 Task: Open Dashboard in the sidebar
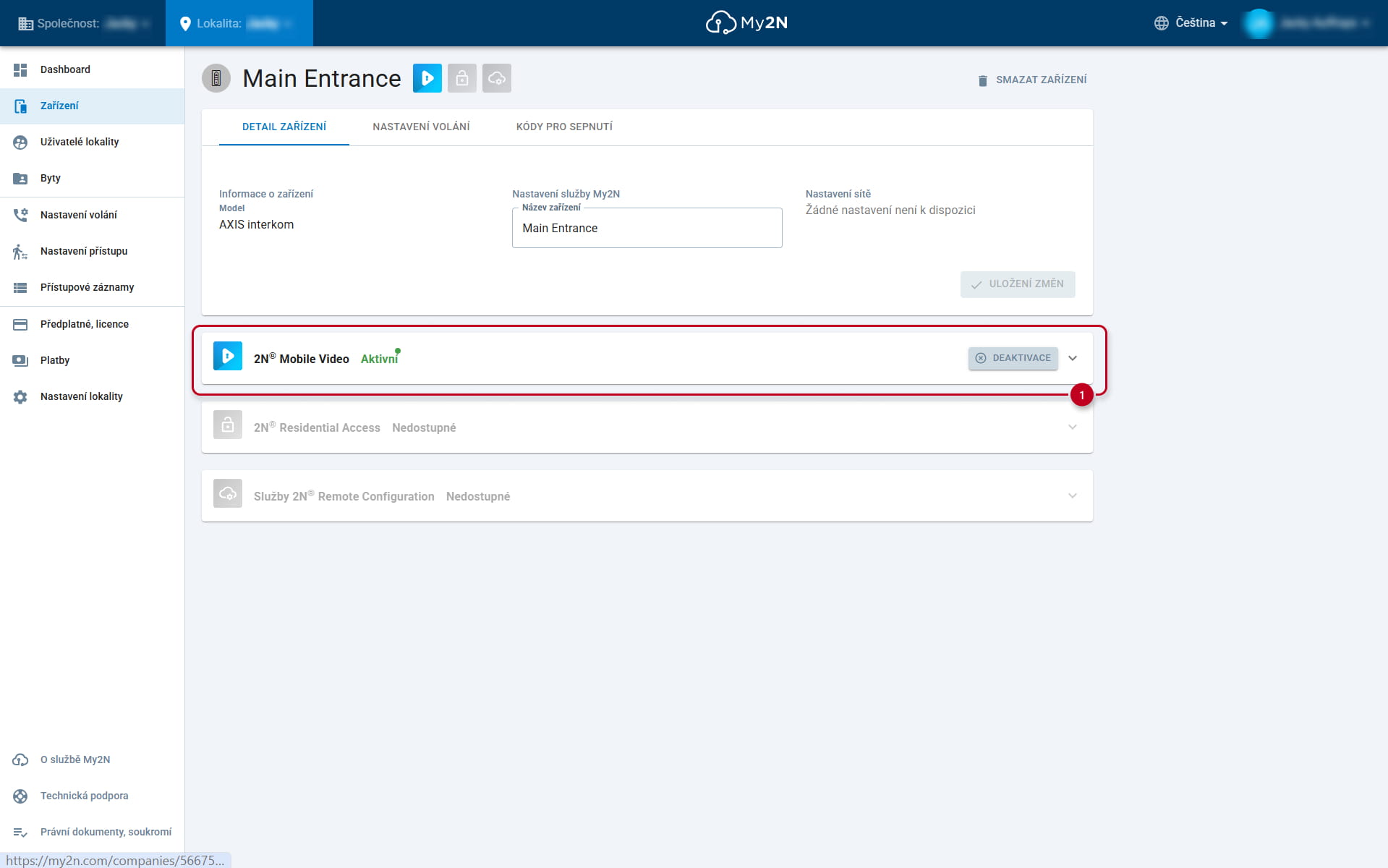pyautogui.click(x=93, y=69)
